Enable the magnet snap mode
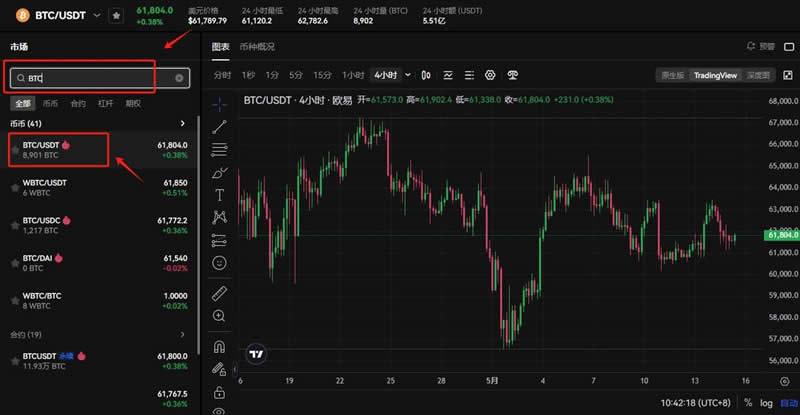This screenshot has height=415, width=800. coord(219,347)
